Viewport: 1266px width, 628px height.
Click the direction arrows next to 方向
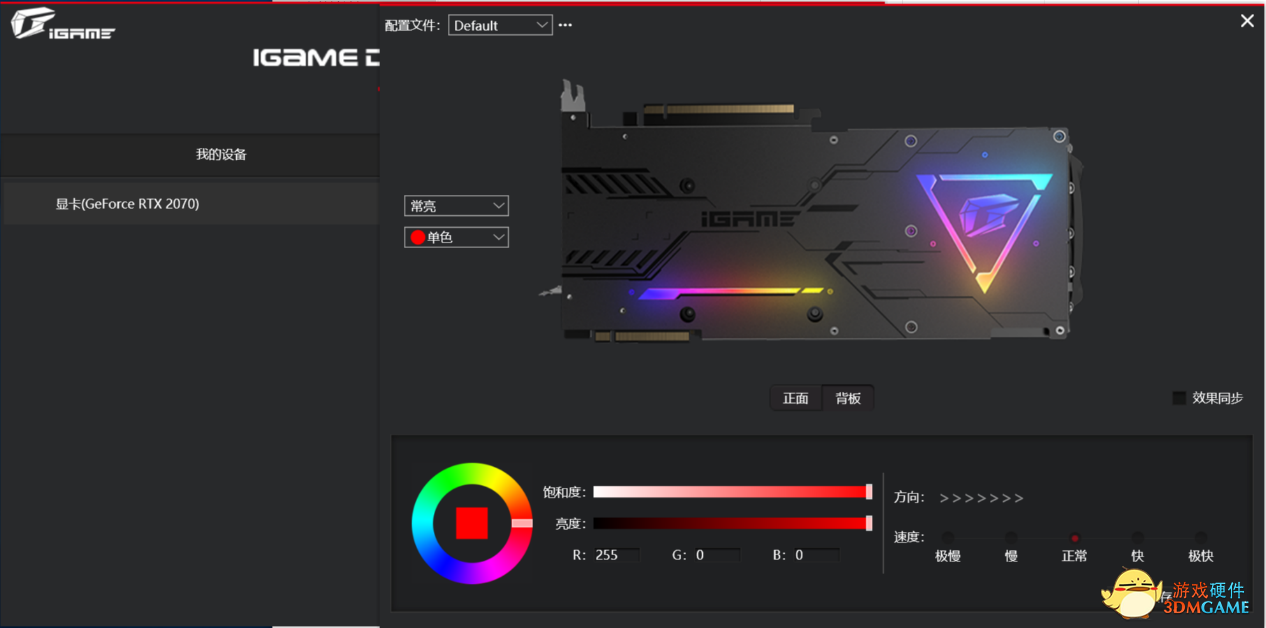tap(982, 498)
